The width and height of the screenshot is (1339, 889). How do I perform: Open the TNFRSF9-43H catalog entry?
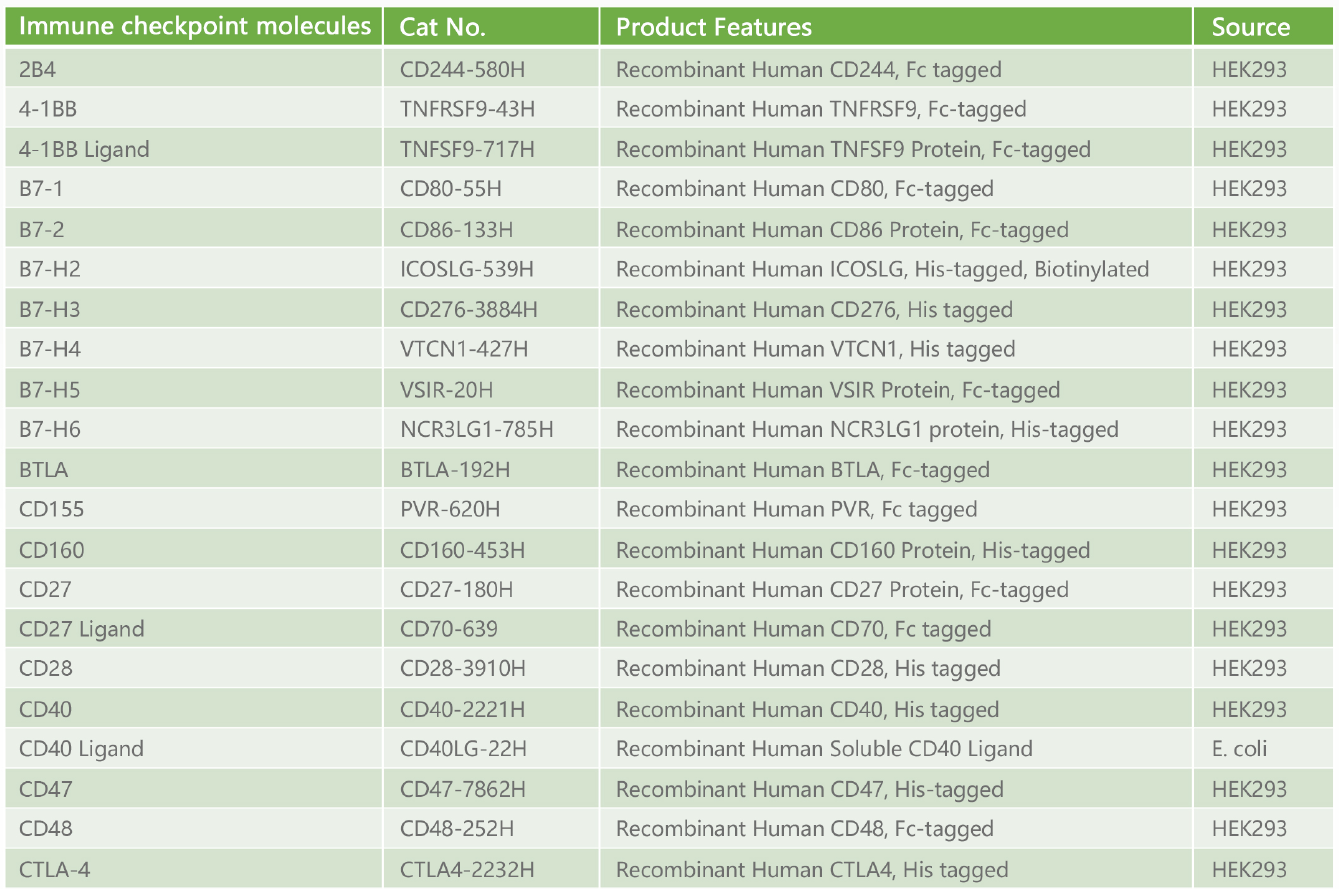click(x=468, y=108)
